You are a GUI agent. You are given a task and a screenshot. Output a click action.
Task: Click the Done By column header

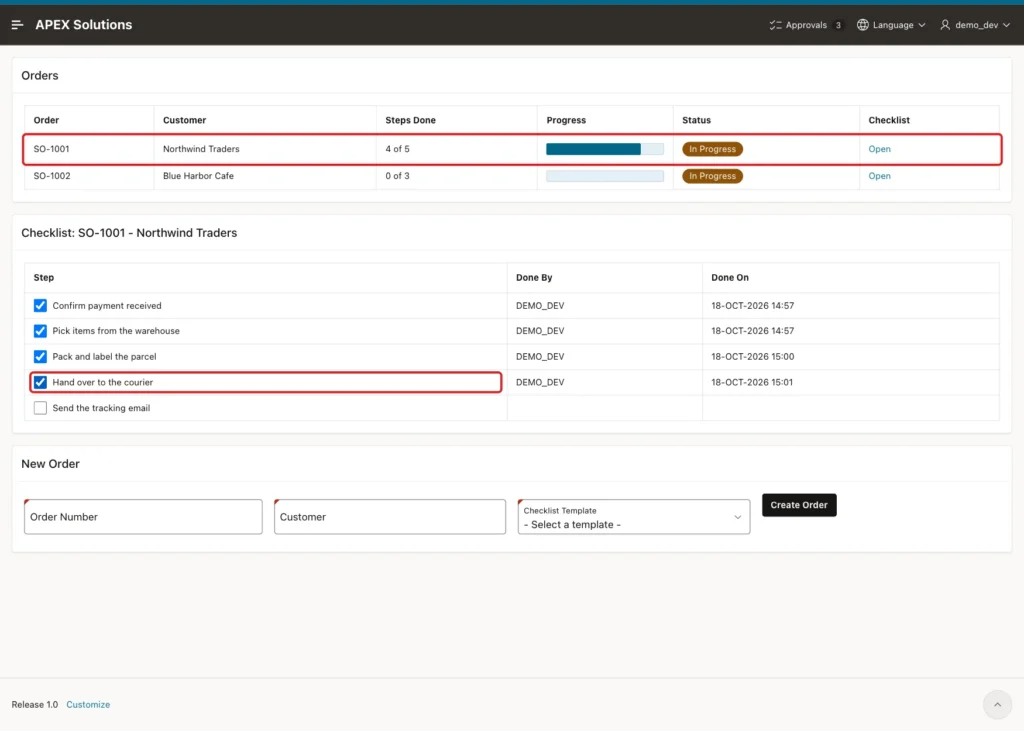pos(534,278)
